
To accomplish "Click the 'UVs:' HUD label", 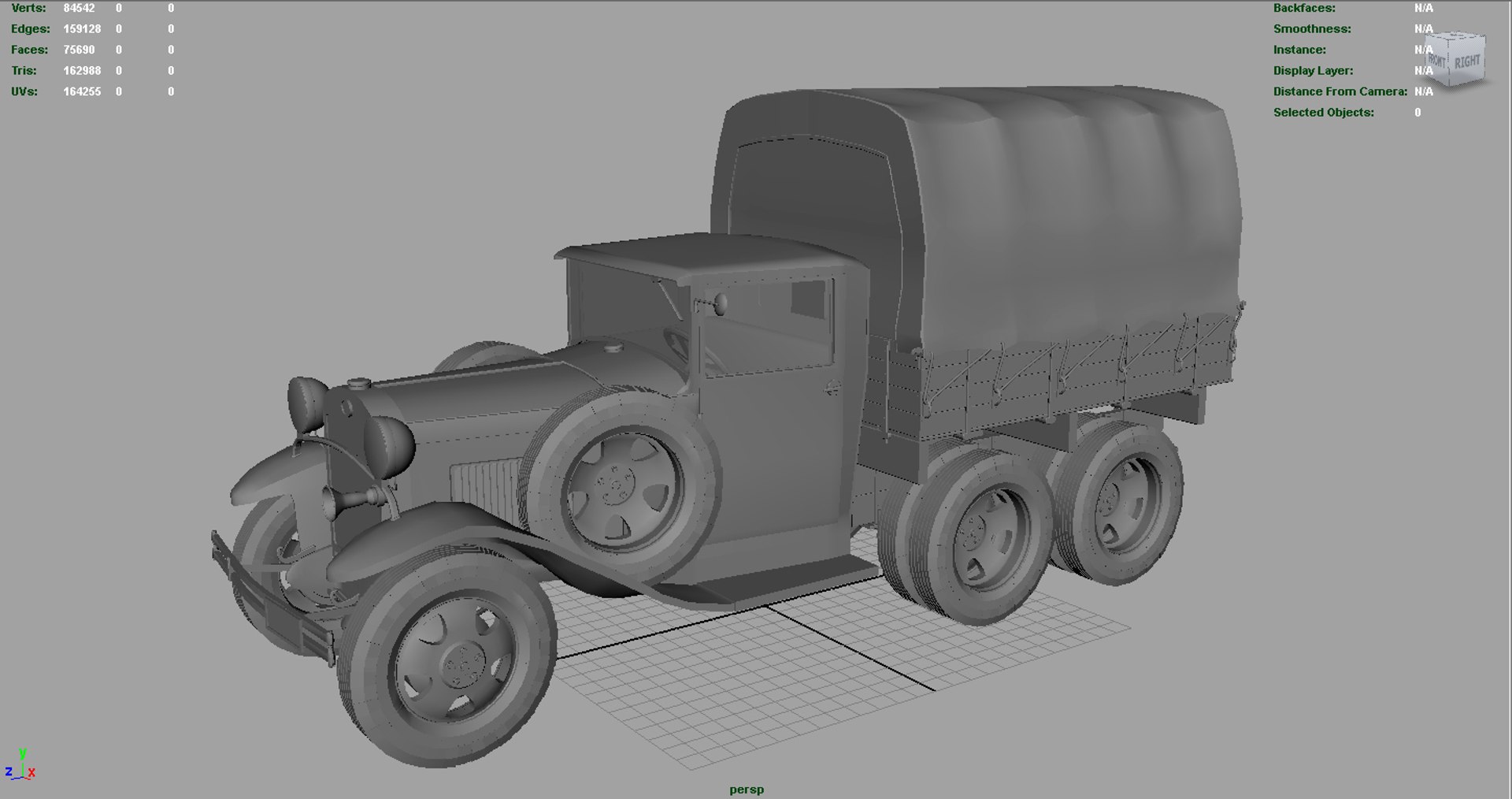I will pos(24,91).
